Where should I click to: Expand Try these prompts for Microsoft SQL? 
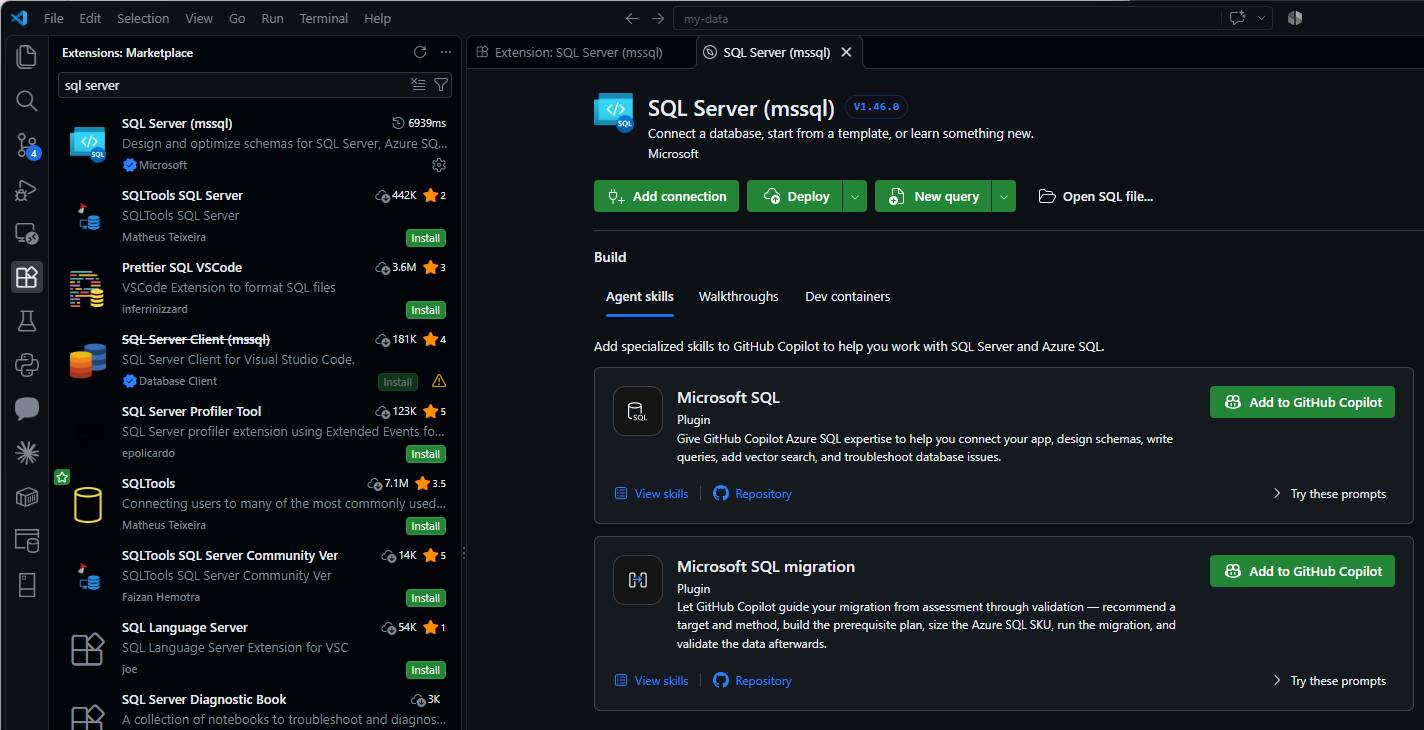point(1329,494)
